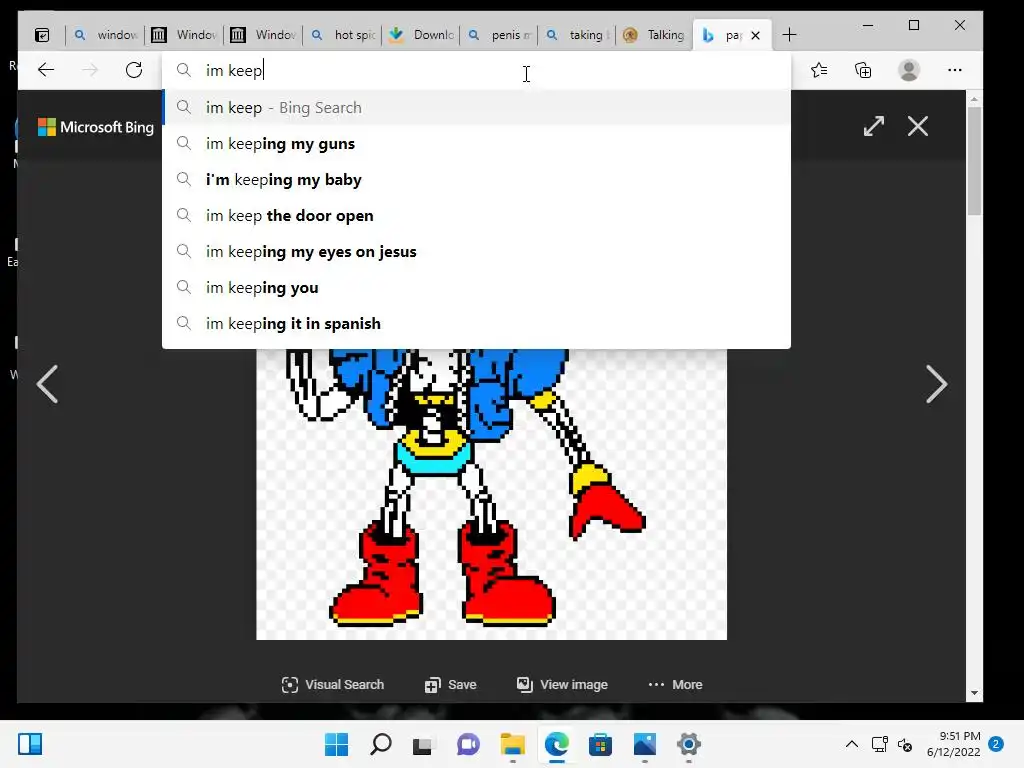Viewport: 1024px width, 768px height.
Task: Click the muted volume tray icon
Action: click(x=905, y=744)
